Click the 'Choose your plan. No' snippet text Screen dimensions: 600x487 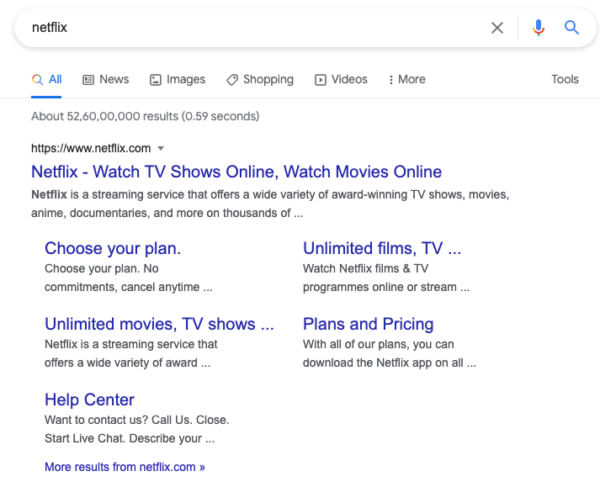coord(128,278)
